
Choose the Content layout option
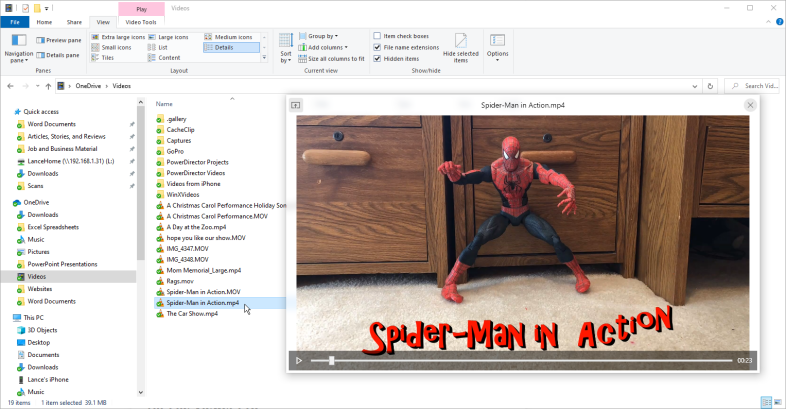tap(164, 58)
